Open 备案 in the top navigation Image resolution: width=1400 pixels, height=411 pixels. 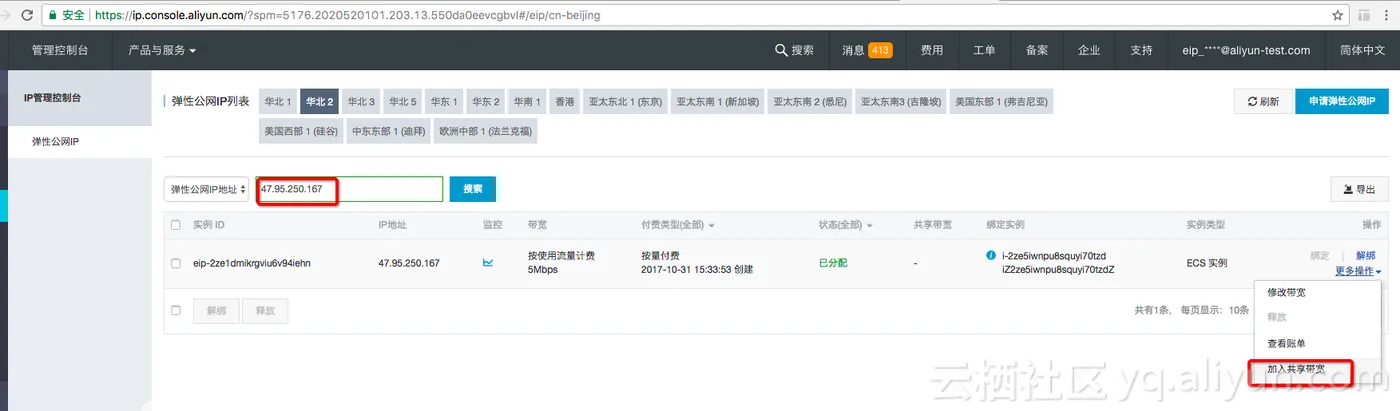pos(1037,50)
